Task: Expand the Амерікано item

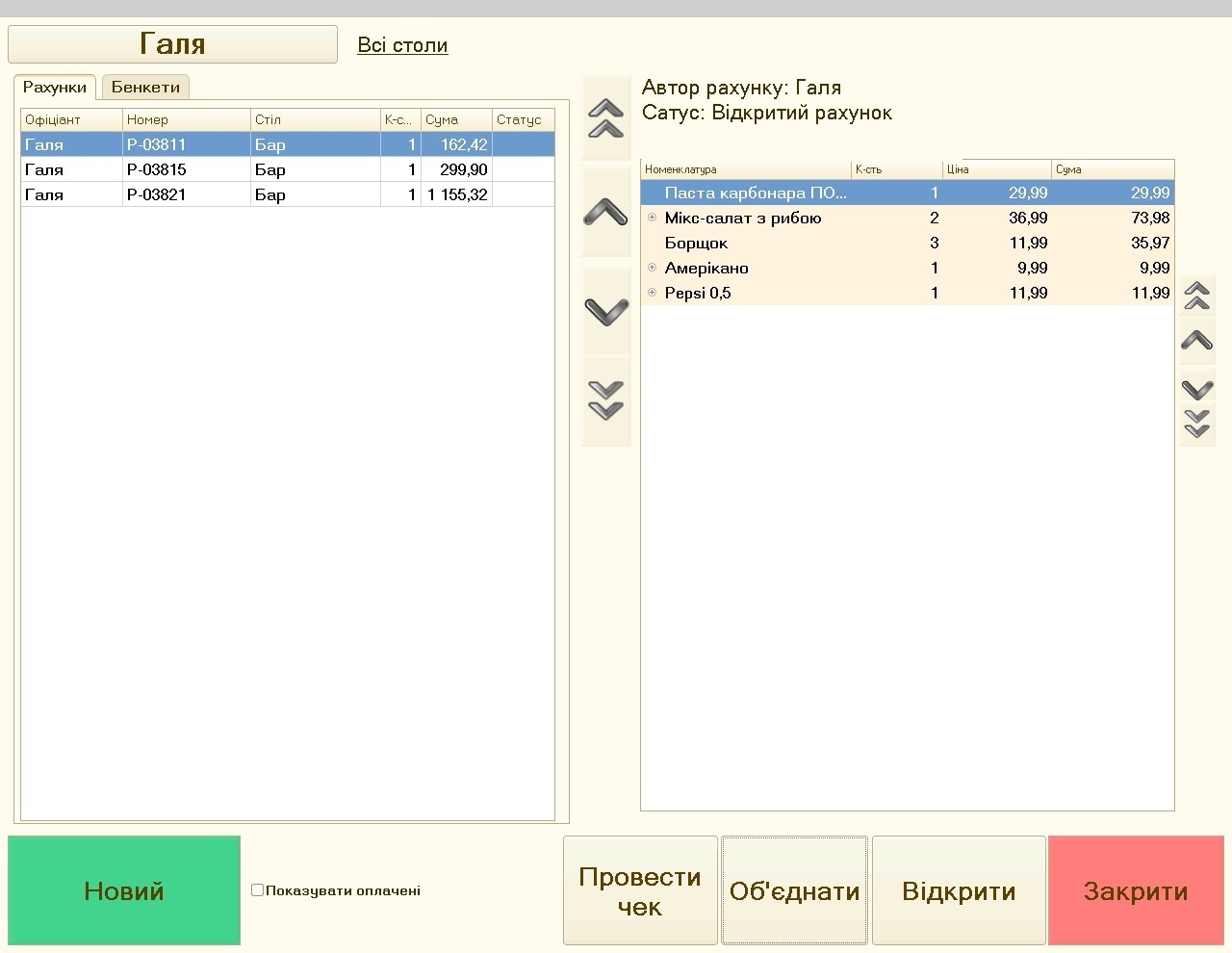Action: (652, 268)
